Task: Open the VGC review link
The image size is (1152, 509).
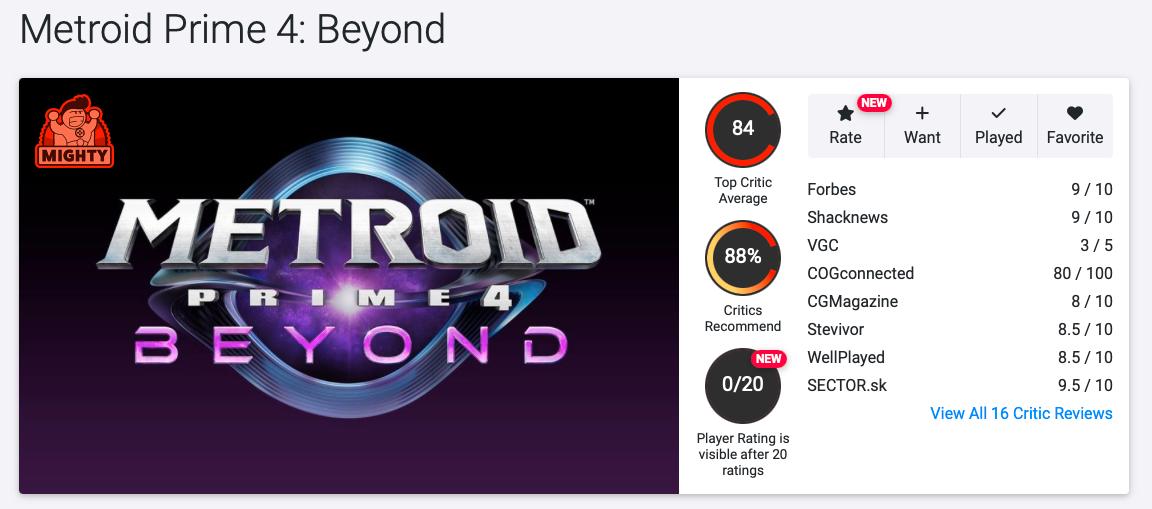Action: [x=823, y=245]
